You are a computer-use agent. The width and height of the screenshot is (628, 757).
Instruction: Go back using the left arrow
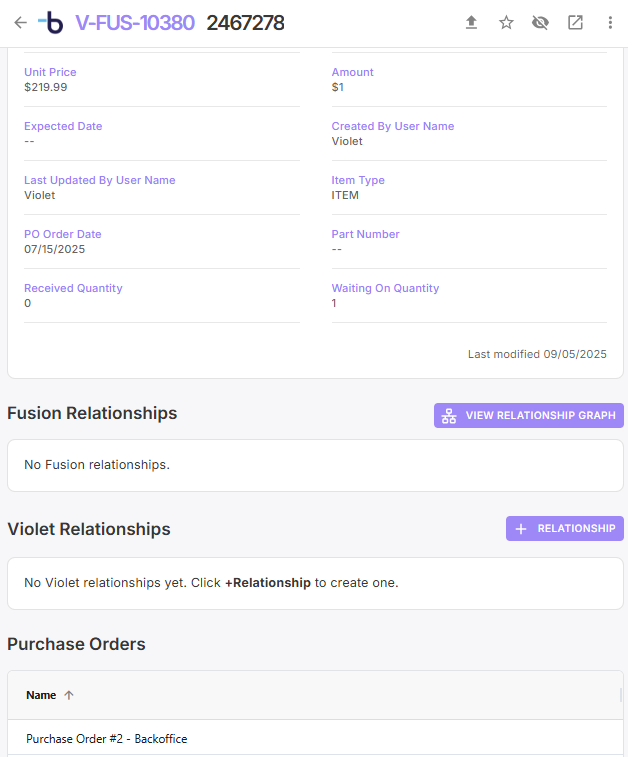coord(20,23)
